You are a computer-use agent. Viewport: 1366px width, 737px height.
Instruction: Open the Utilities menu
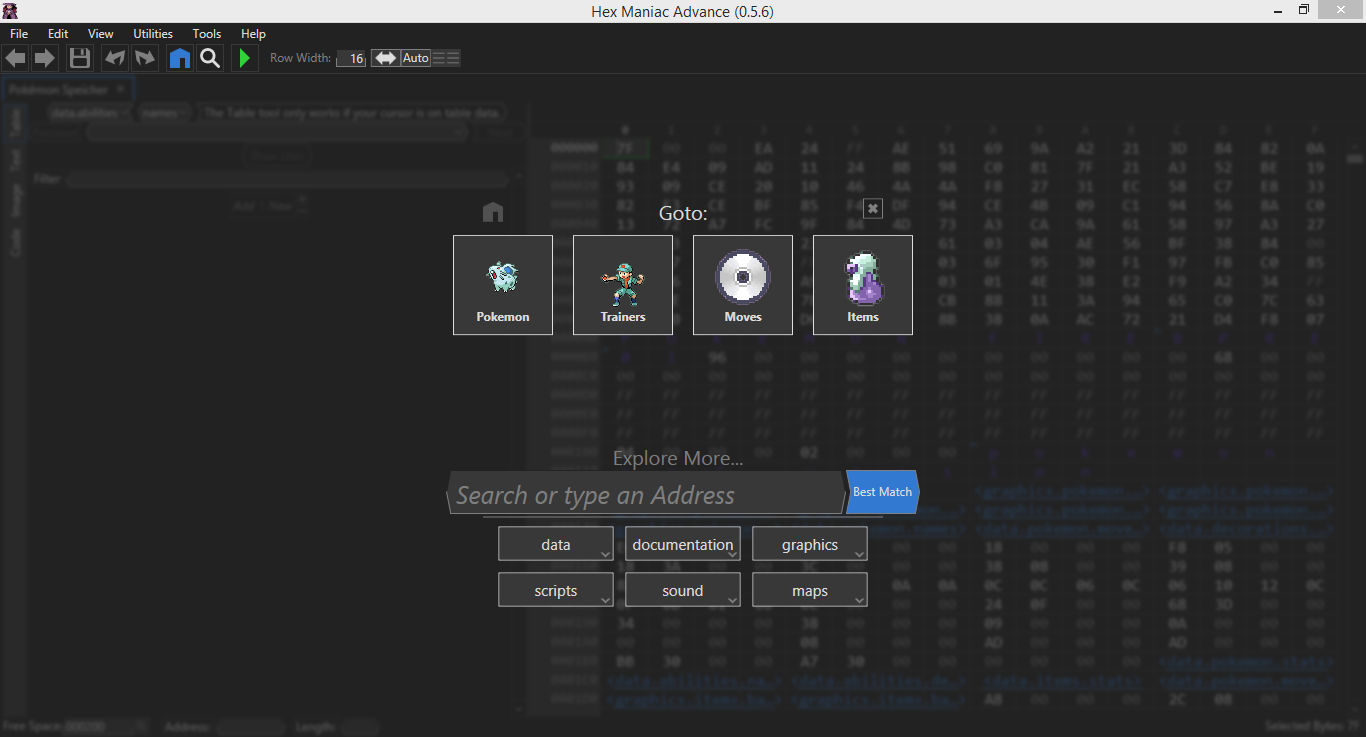153,34
